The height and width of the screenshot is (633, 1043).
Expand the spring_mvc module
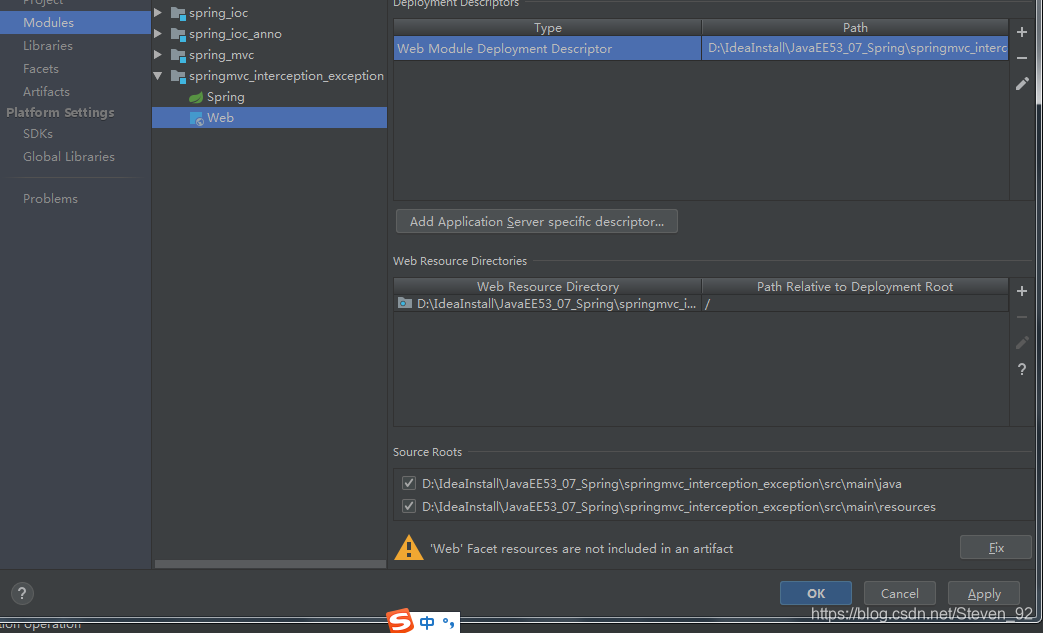pyautogui.click(x=158, y=55)
